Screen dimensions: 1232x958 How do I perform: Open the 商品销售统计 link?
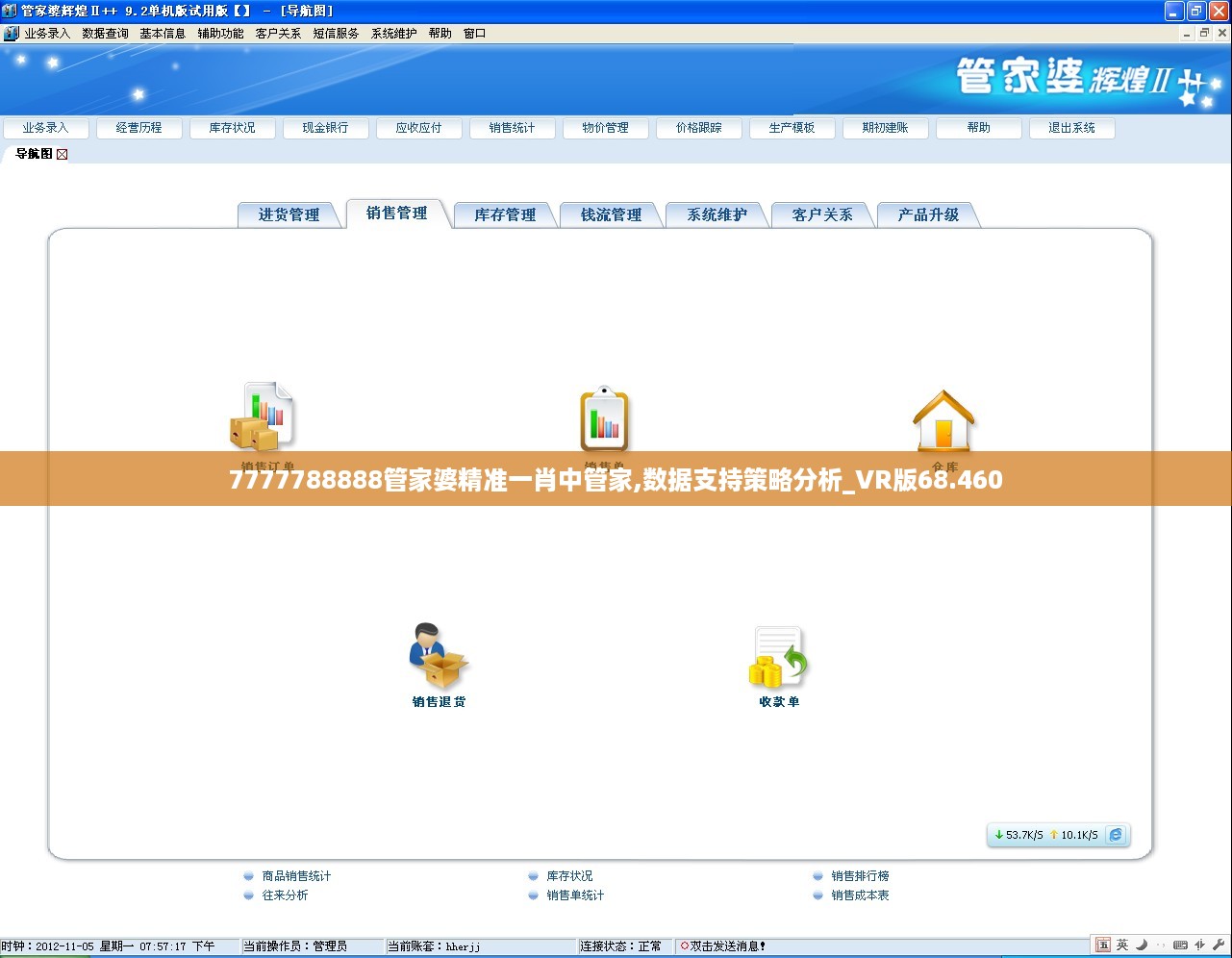pyautogui.click(x=296, y=876)
